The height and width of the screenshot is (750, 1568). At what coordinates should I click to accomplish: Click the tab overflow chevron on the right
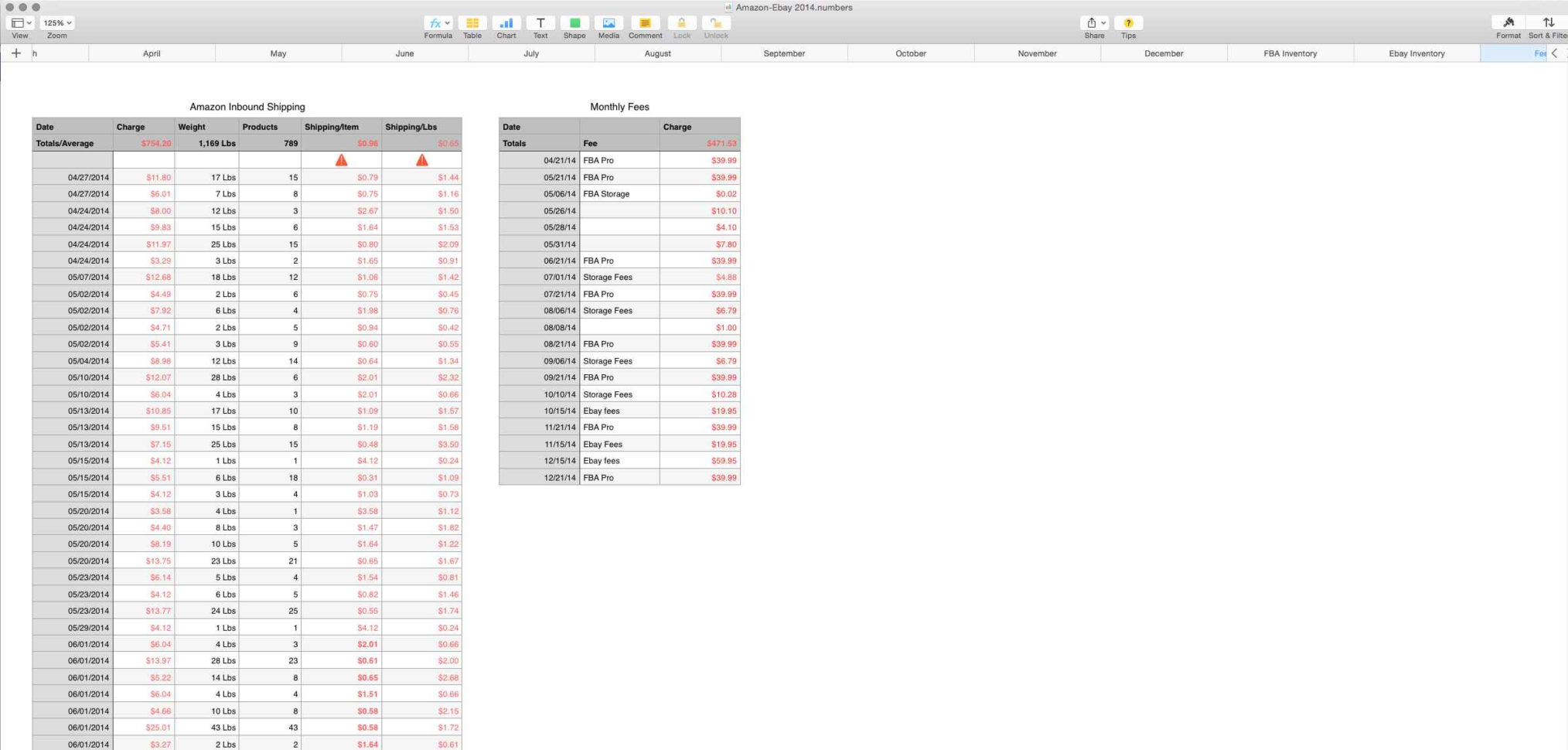click(x=1555, y=53)
